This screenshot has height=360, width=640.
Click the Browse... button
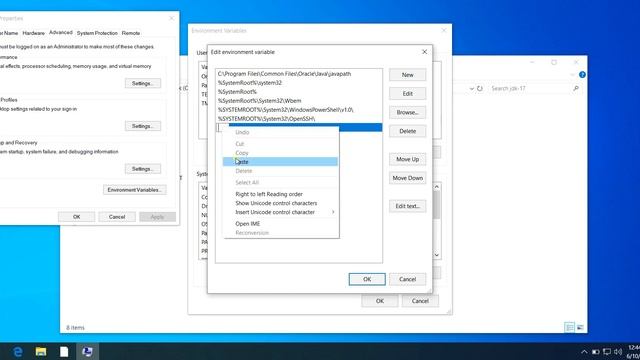click(x=407, y=112)
